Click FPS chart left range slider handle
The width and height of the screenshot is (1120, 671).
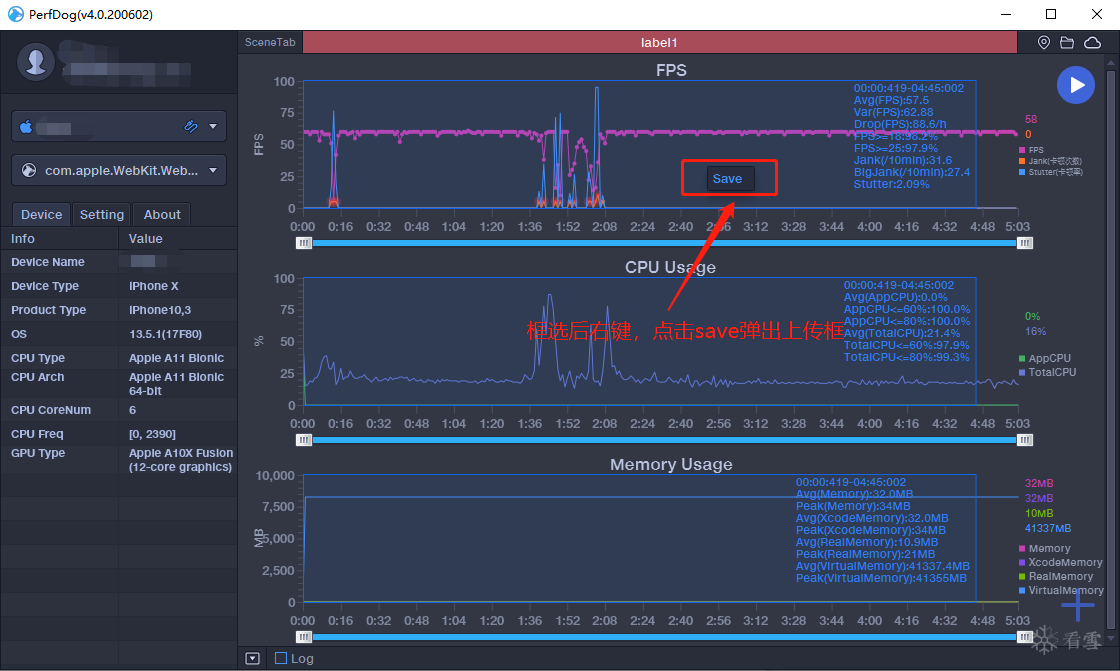coord(304,243)
